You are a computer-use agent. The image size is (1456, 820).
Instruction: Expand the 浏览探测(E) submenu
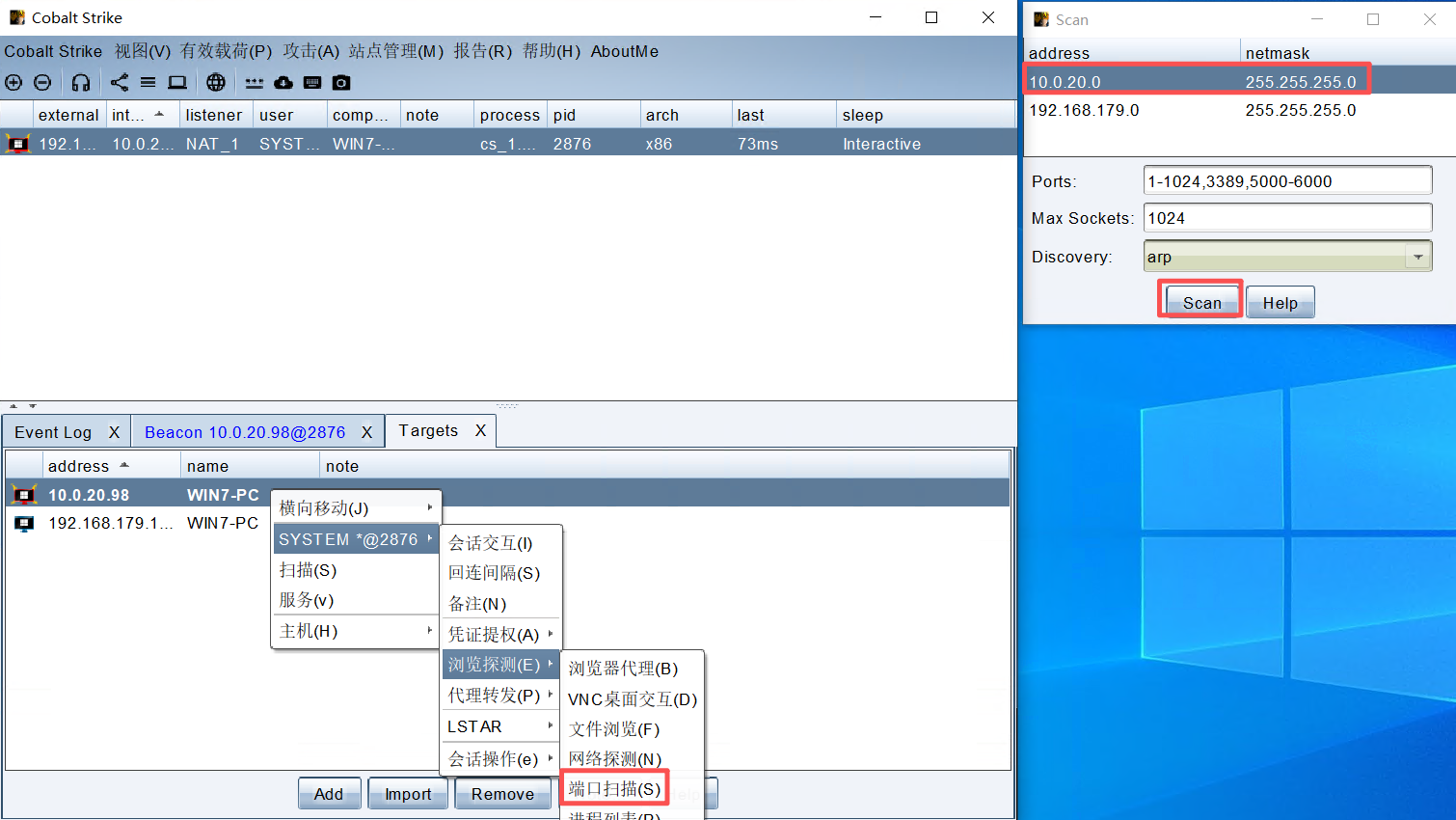(x=500, y=665)
